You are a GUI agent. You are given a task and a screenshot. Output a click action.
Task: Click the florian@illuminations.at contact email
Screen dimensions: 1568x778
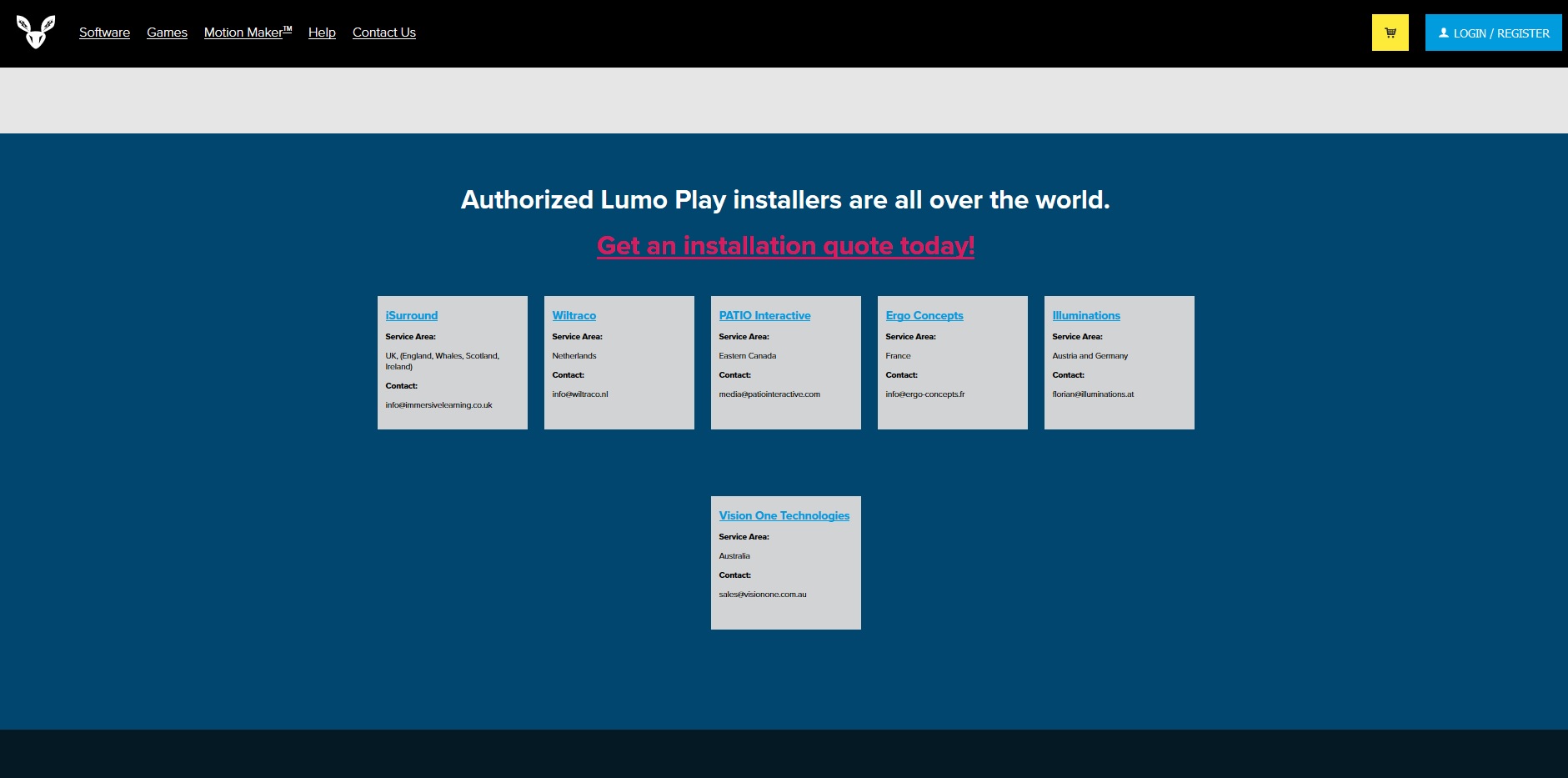pos(1092,394)
